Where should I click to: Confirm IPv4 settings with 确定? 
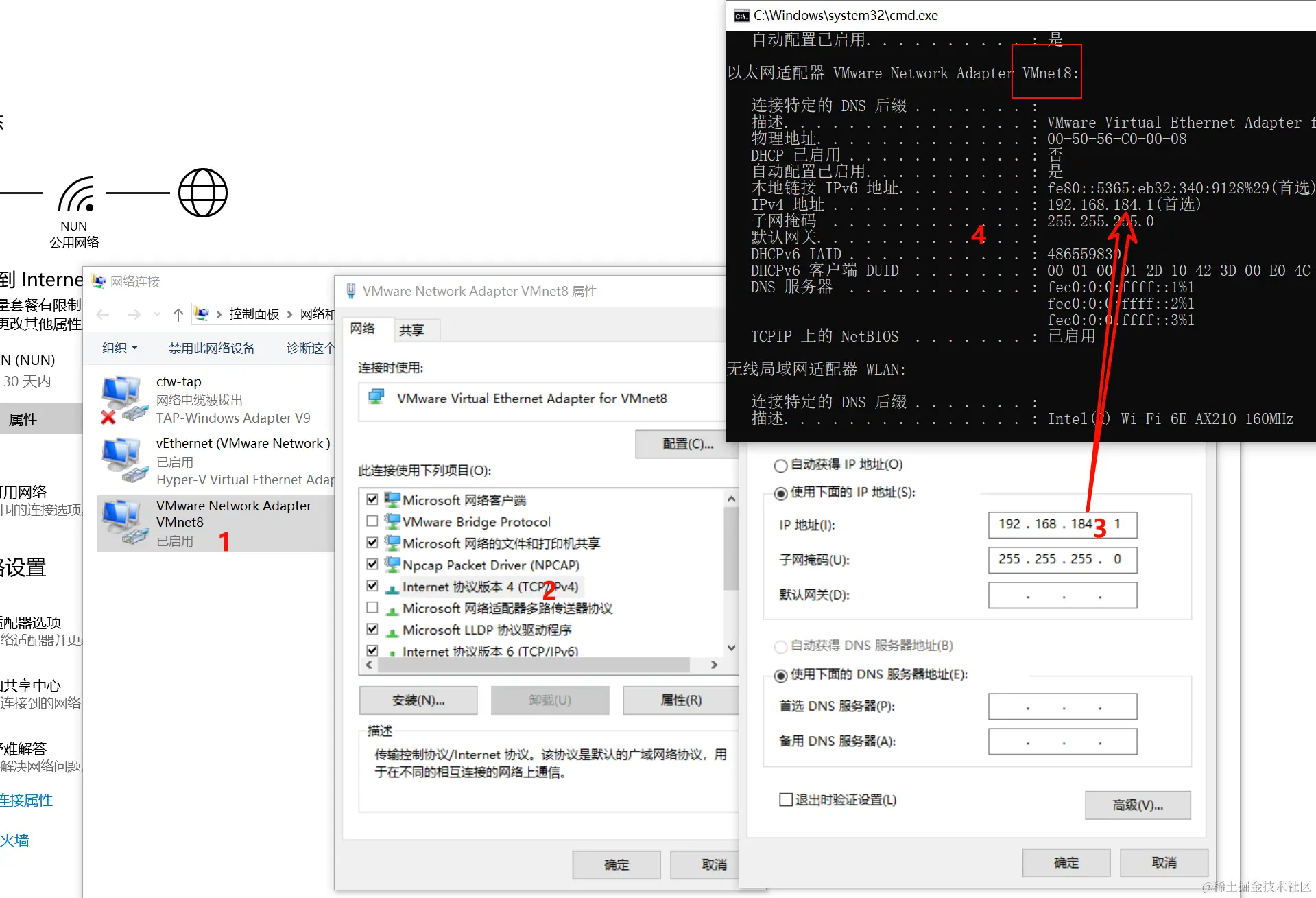click(1066, 863)
